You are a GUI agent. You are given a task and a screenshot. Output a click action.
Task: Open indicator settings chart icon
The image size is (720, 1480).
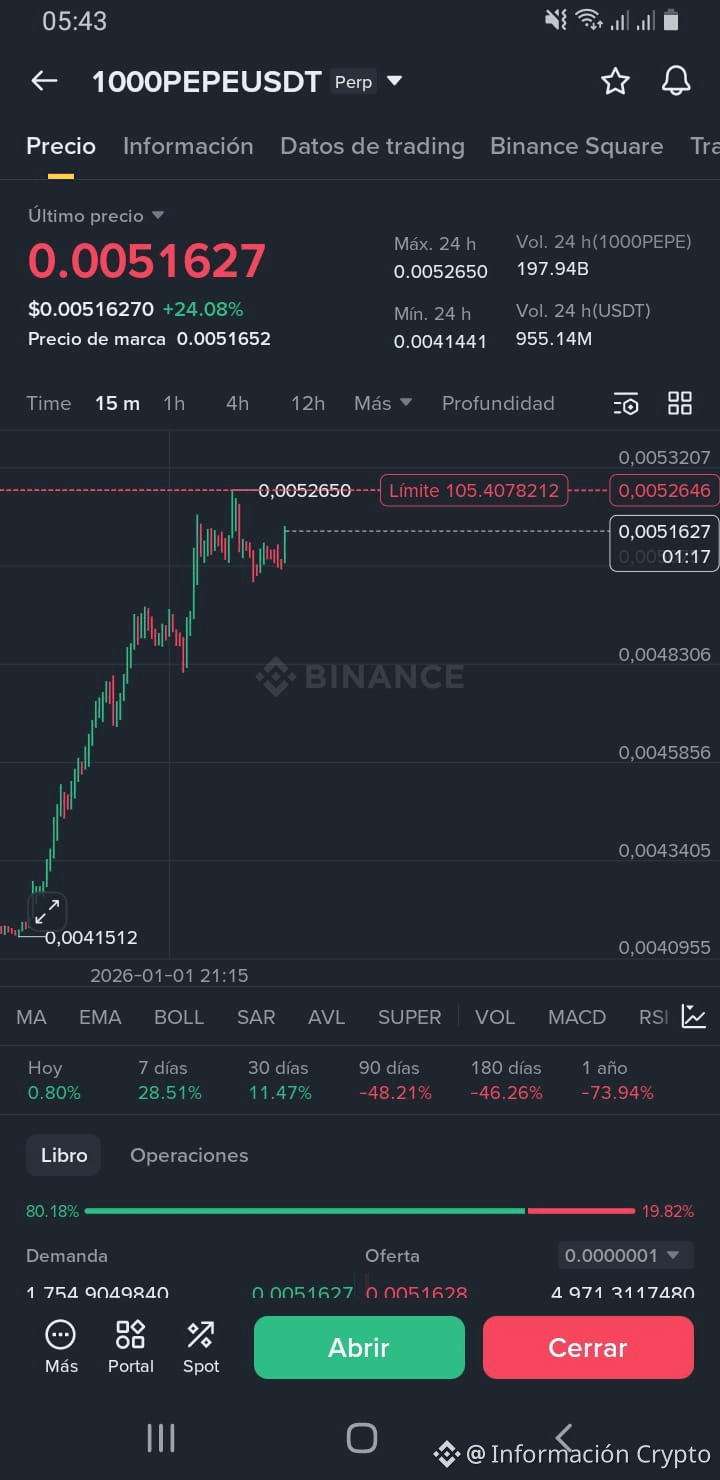click(694, 1017)
